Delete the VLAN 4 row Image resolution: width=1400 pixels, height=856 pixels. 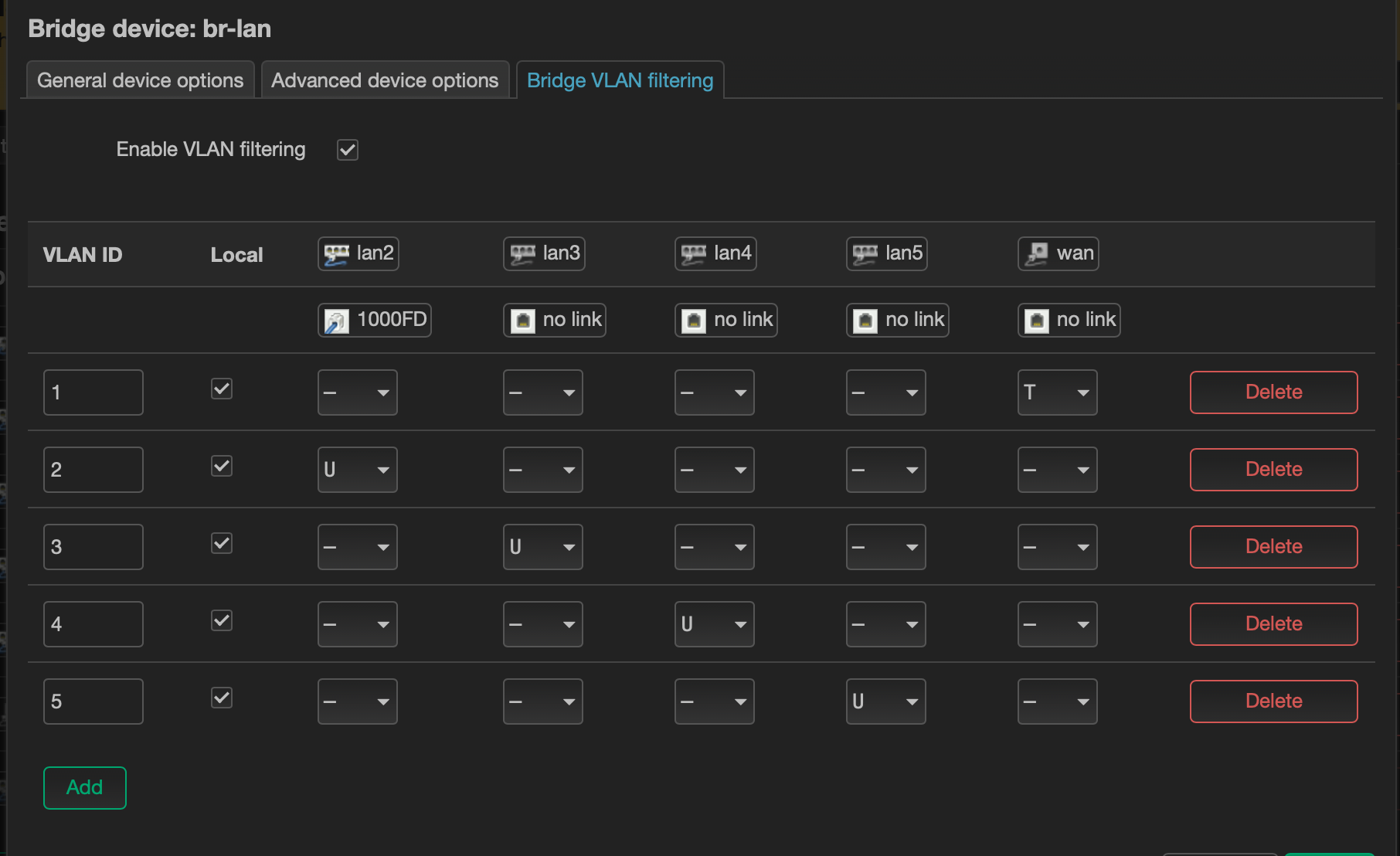pos(1273,624)
